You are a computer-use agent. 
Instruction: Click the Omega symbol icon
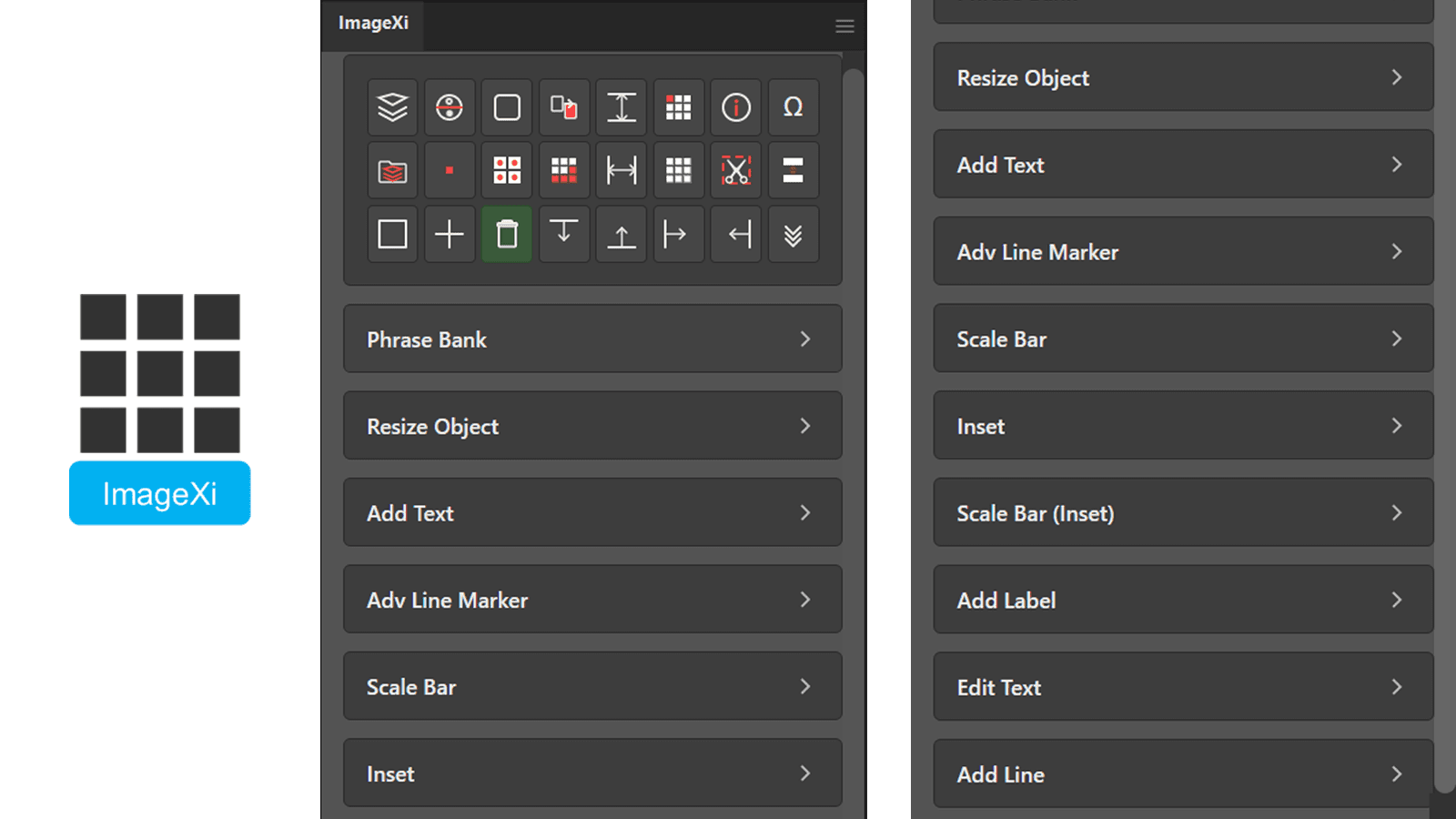point(794,107)
